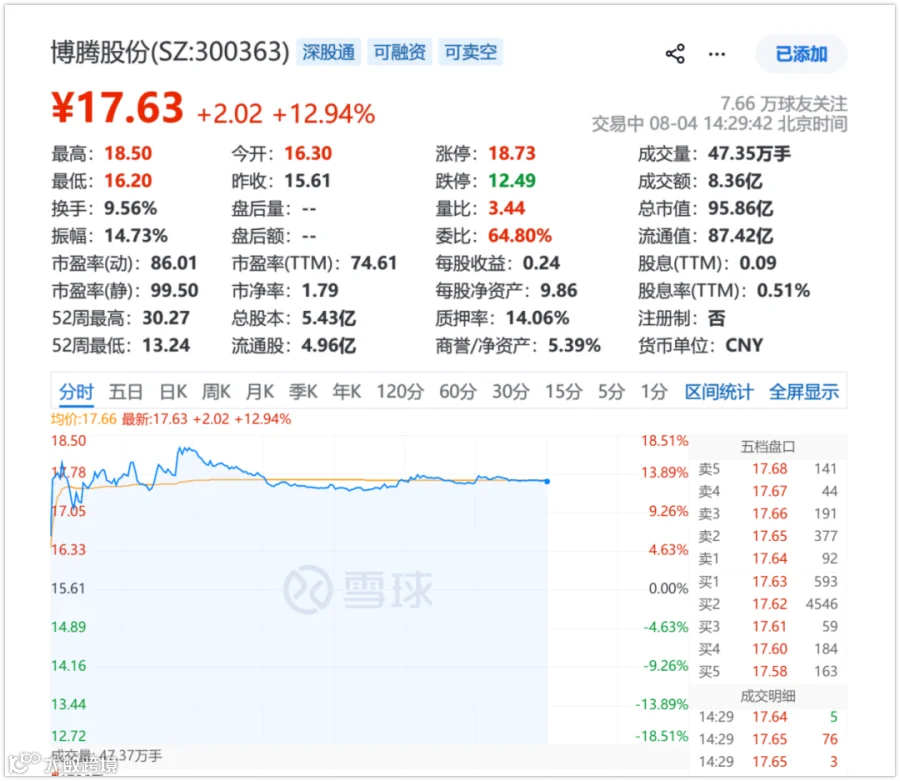The image size is (900, 781).
Task: Open the 月K chart tab
Action: coord(259,392)
